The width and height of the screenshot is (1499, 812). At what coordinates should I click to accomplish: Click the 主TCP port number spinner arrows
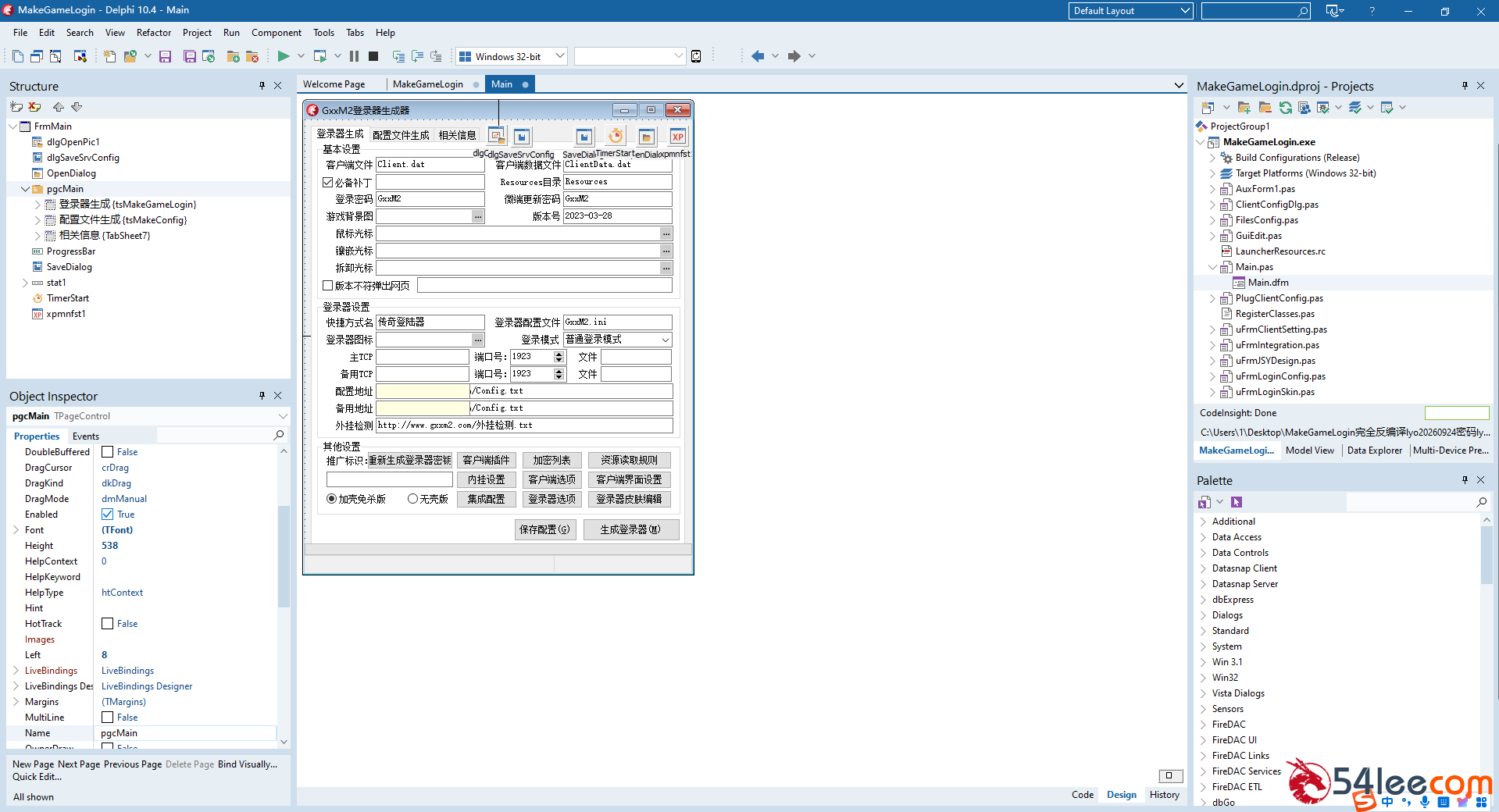[559, 357]
